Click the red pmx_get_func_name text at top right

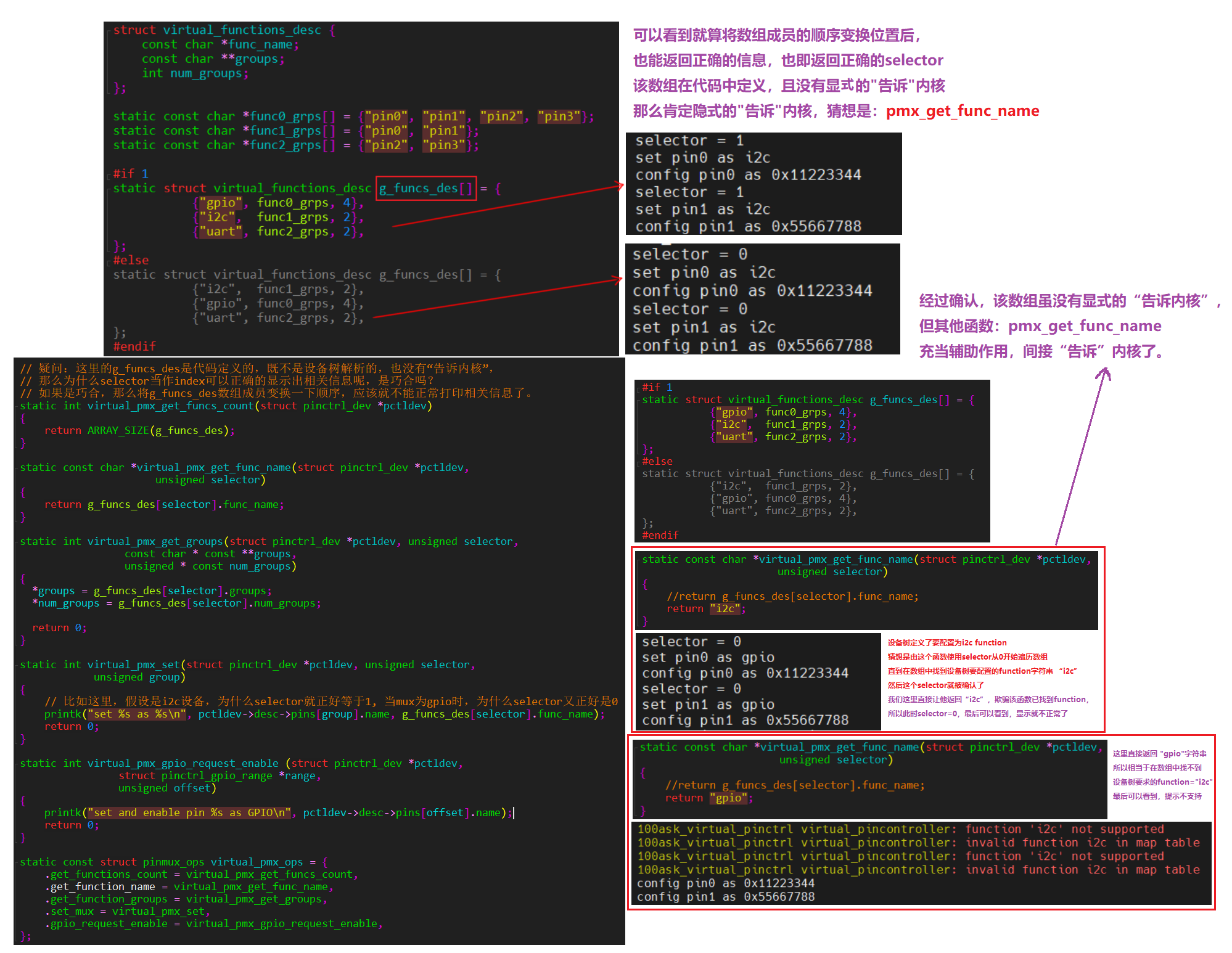pos(962,111)
